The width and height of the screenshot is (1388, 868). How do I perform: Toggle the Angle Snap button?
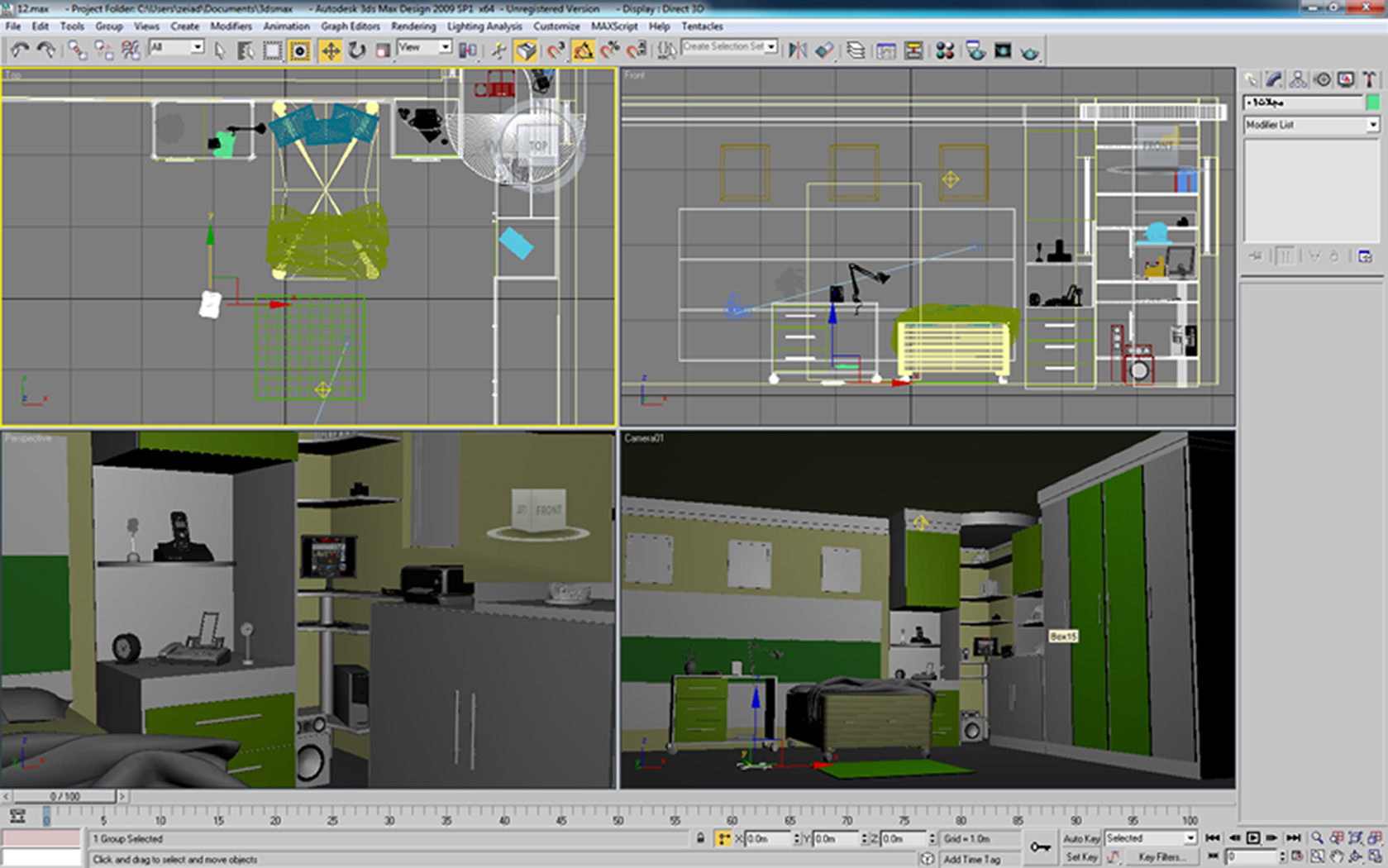coord(583,50)
